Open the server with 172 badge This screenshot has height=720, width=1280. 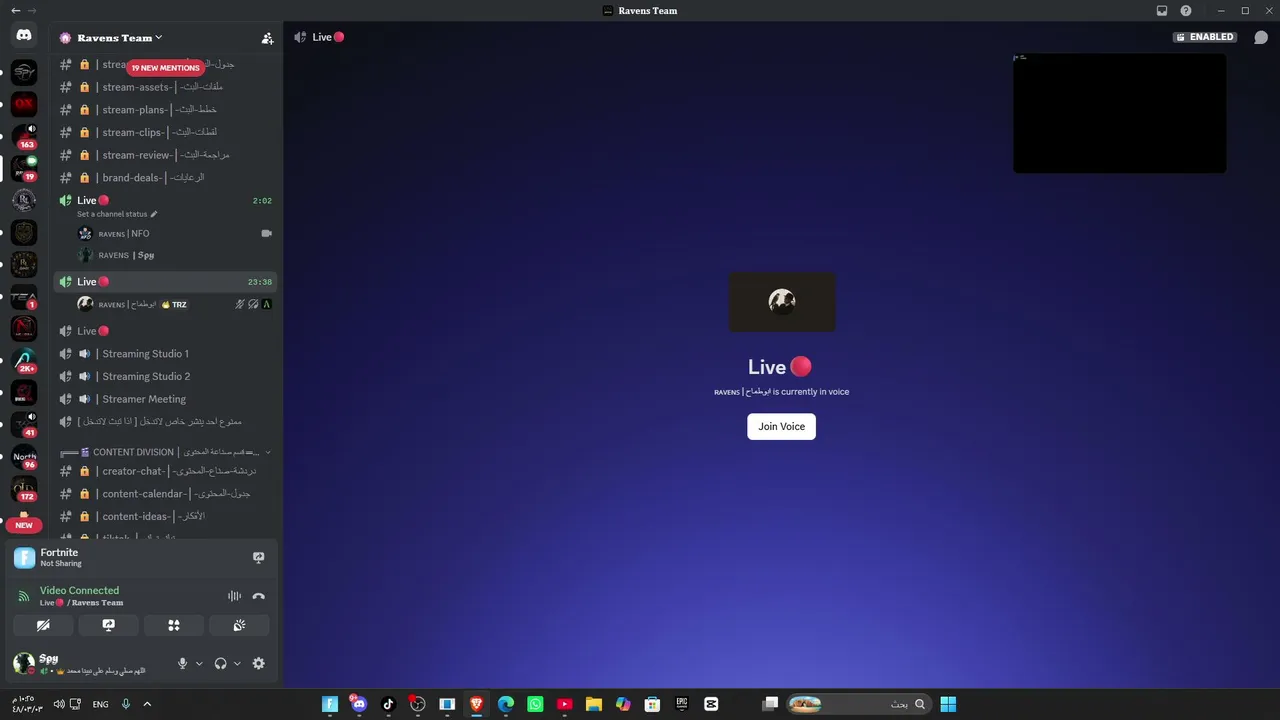(24, 490)
